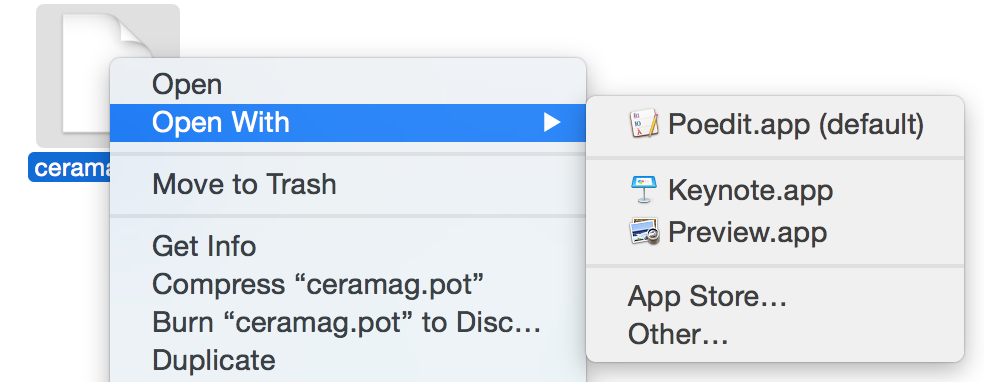This screenshot has width=984, height=382.
Task: Open file with Keynote.app
Action: click(x=775, y=189)
